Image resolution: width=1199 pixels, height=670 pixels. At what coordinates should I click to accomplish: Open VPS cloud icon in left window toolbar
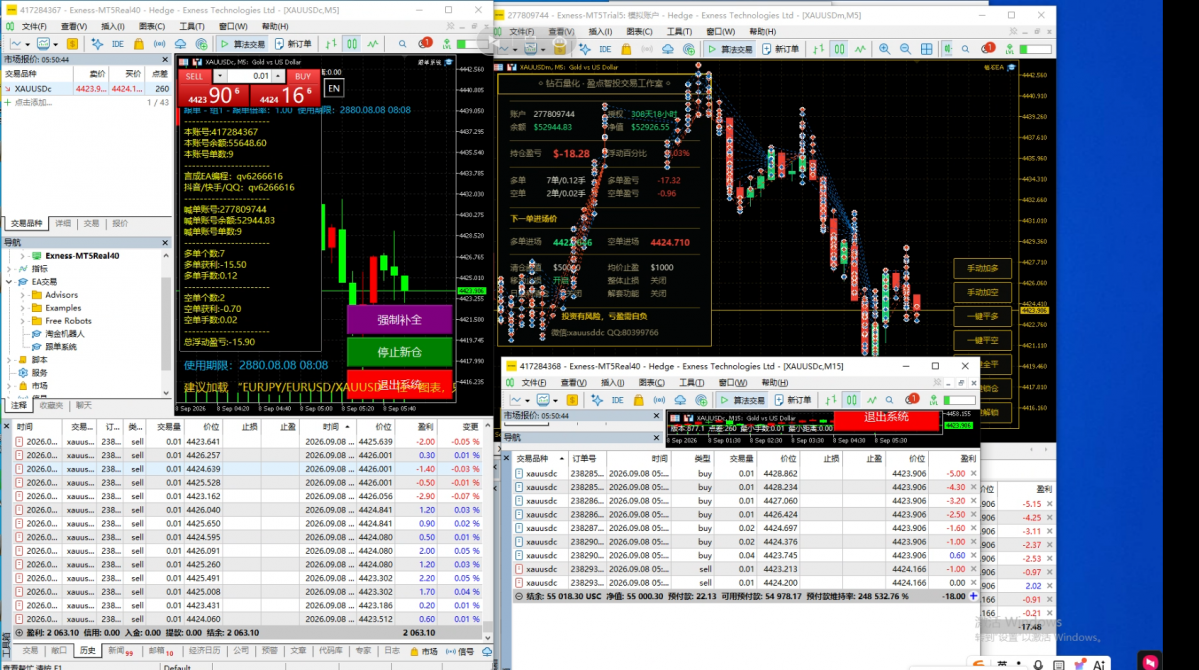tap(180, 44)
